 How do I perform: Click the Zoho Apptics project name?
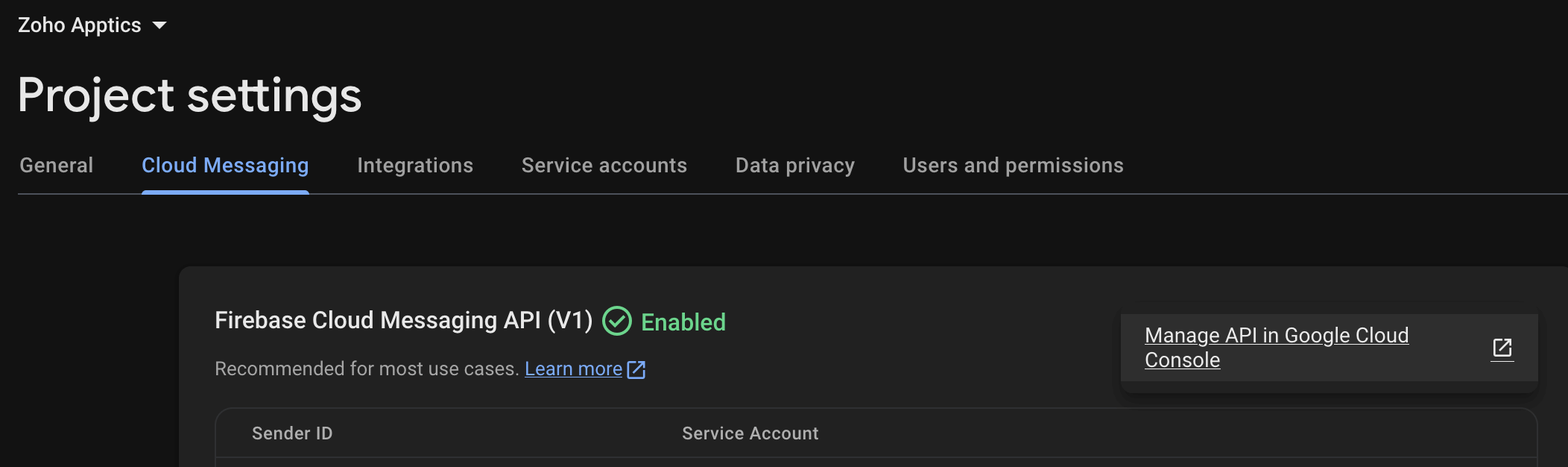pyautogui.click(x=79, y=25)
